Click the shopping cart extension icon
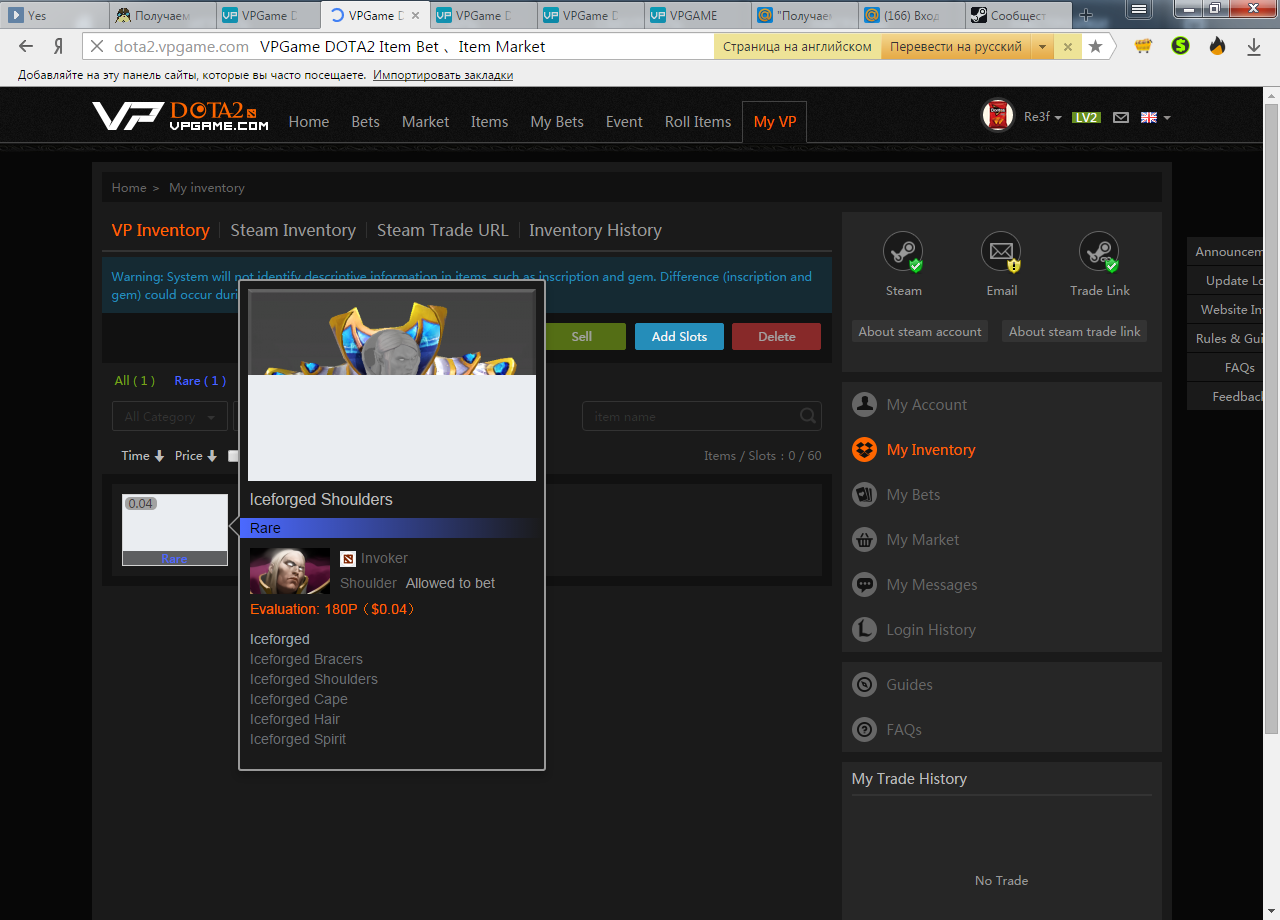Image resolution: width=1280 pixels, height=920 pixels. coord(1144,46)
